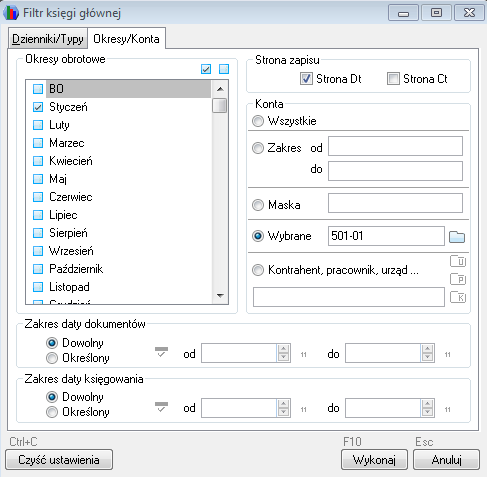Toggle the Strona Dt checkbox
The height and width of the screenshot is (477, 487).
click(x=306, y=79)
